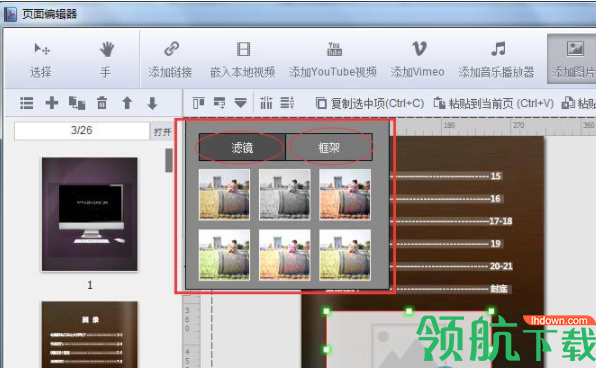This screenshot has width=596, height=368.
Task: Click the 添加音乐播放器 music player tool
Action: [x=496, y=59]
